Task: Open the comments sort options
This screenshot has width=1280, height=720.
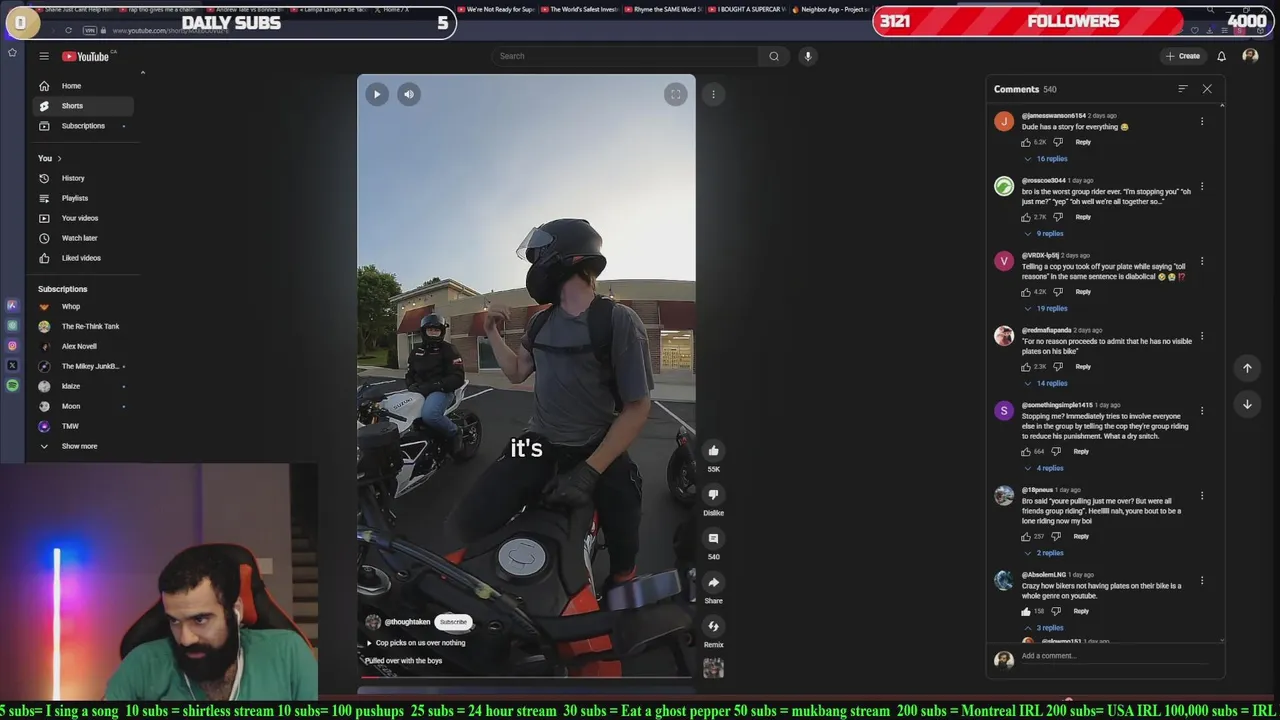Action: (1183, 89)
